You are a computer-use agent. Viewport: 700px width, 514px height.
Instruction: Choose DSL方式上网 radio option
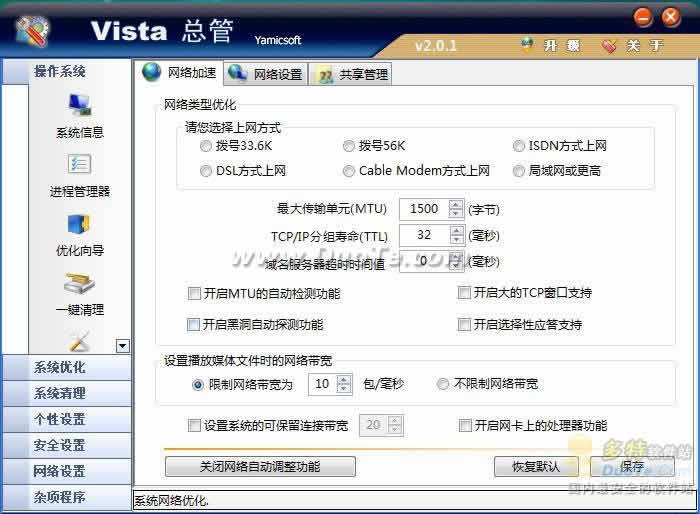tap(206, 171)
